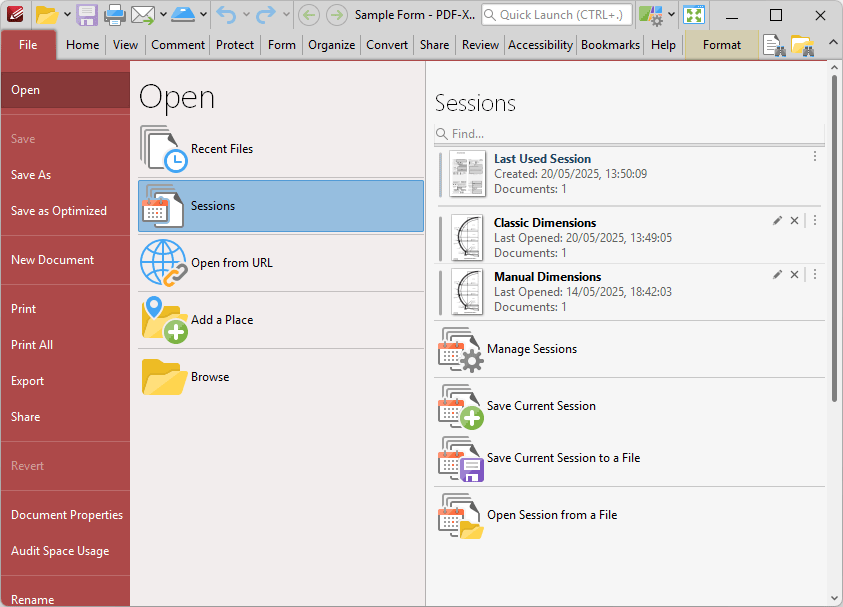
Task: Click the Manage Sessions icon
Action: point(460,350)
